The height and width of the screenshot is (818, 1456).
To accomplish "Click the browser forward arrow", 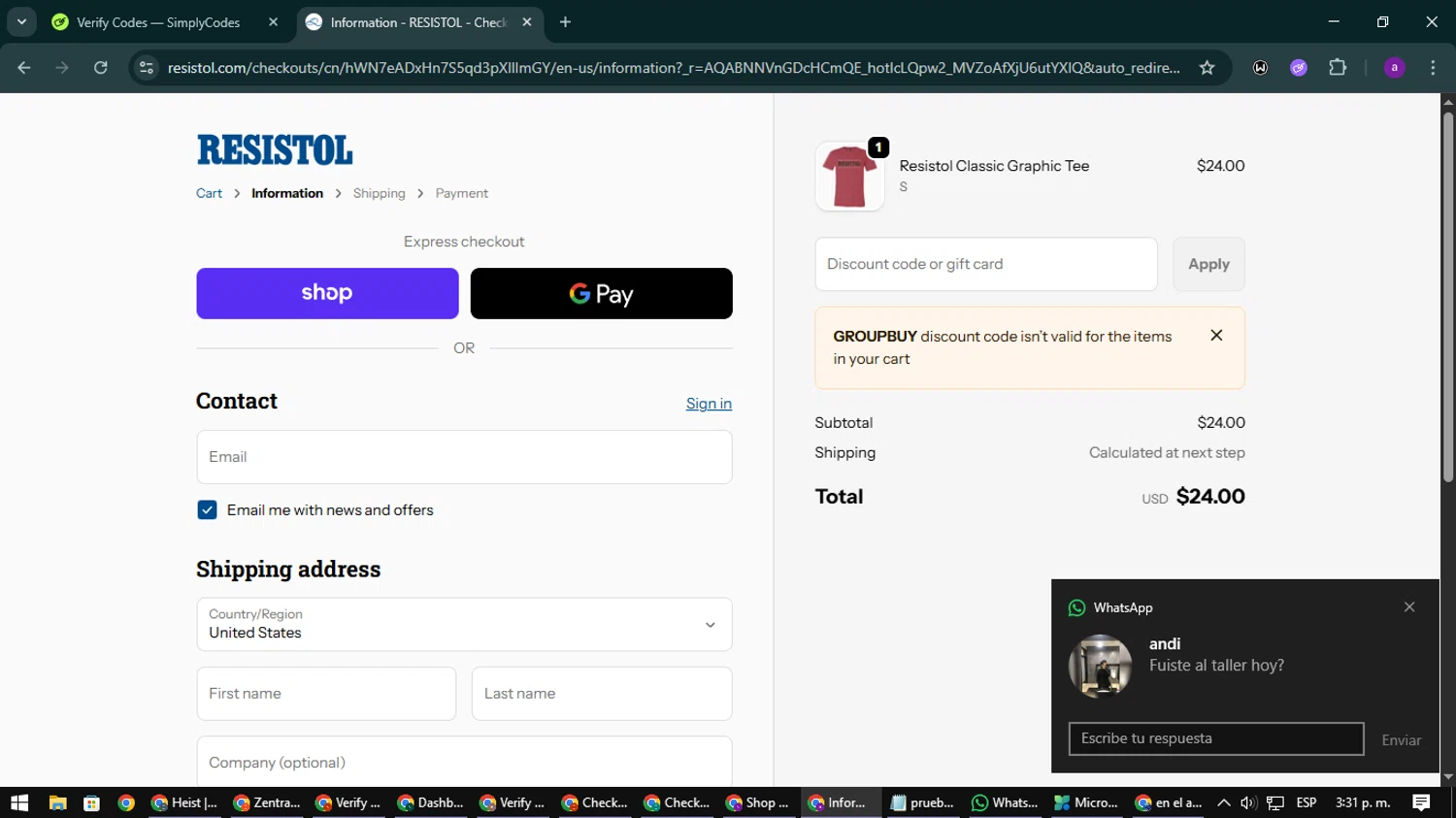I will coord(62,68).
